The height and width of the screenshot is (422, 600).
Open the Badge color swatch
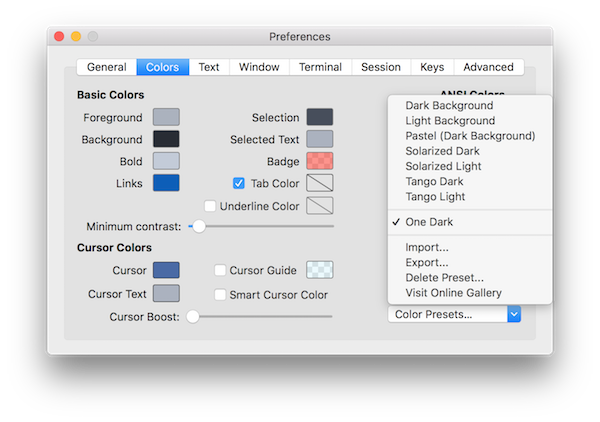[320, 161]
